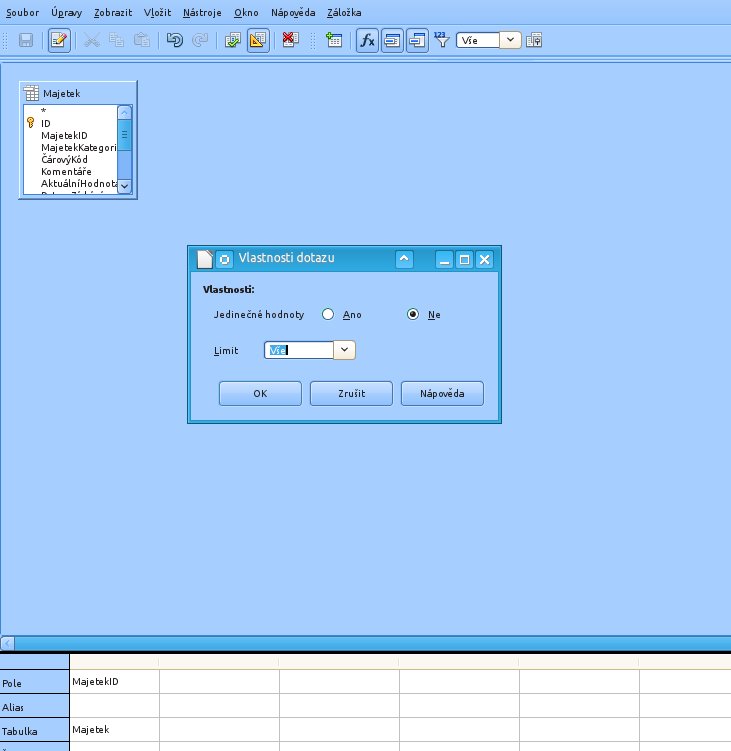Viewport: 731px width, 751px height.
Task: Confirm dialog with OK button
Action: [x=260, y=393]
